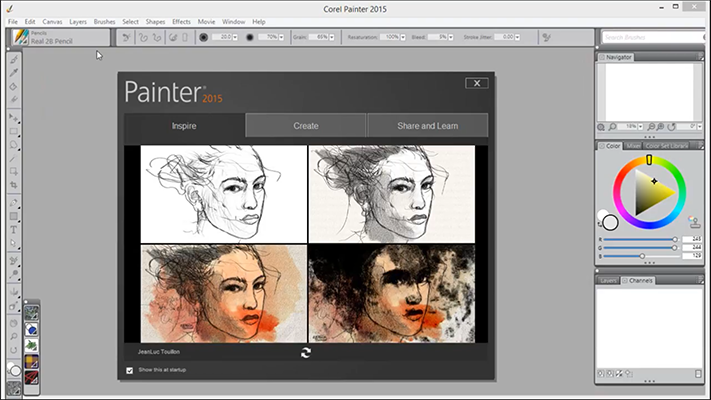Toggle the Color panel close box
Viewport: 711px width, 400px height.
[602, 146]
